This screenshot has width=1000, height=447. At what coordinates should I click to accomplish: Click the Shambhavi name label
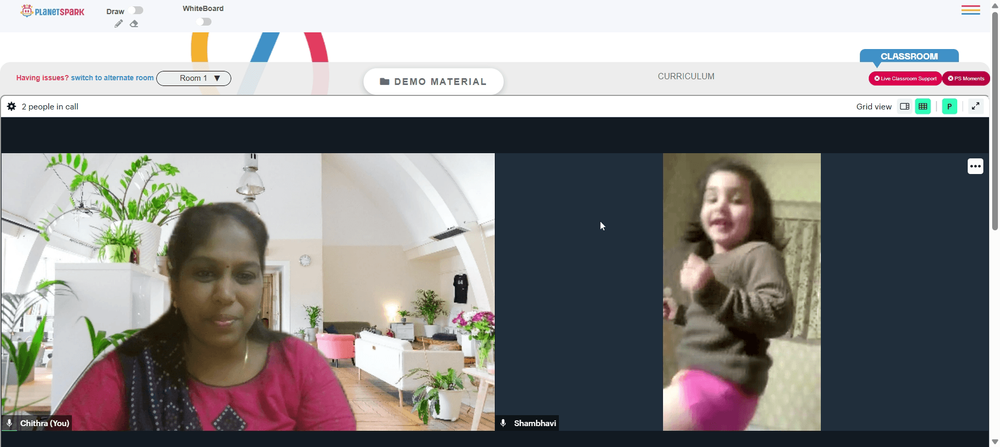(534, 423)
